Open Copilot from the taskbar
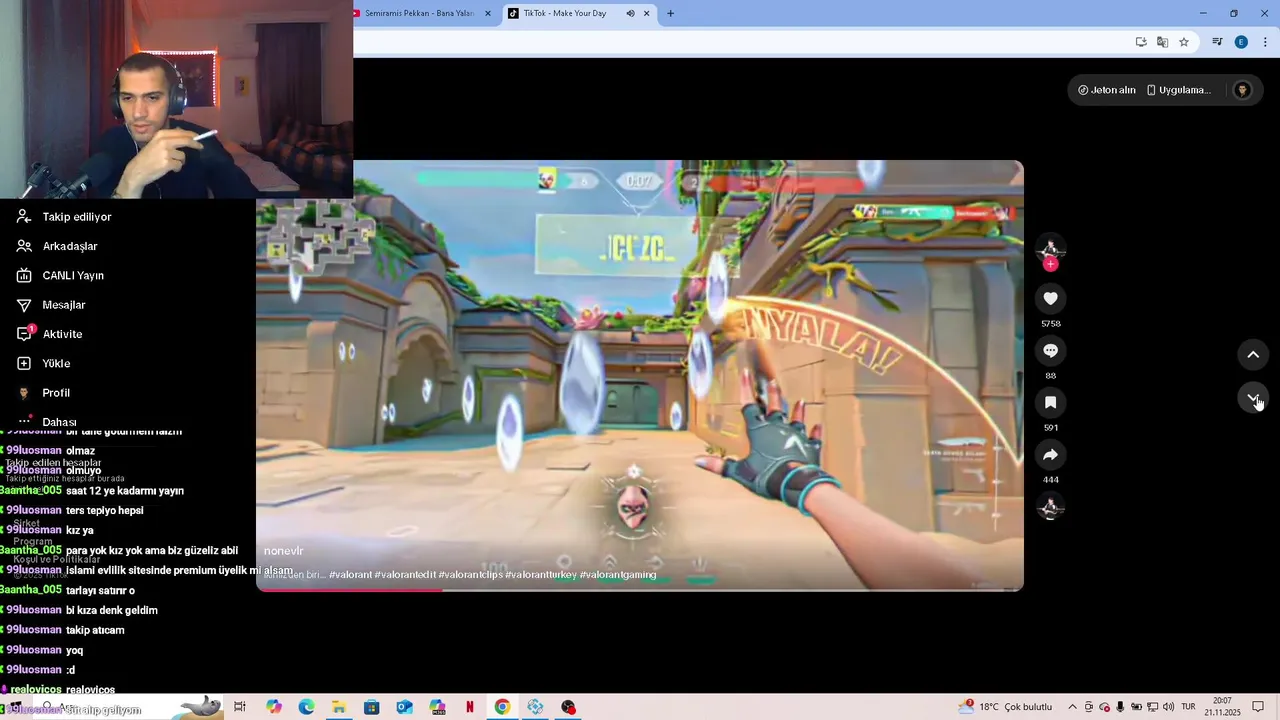Viewport: 1280px width, 720px height. click(274, 707)
